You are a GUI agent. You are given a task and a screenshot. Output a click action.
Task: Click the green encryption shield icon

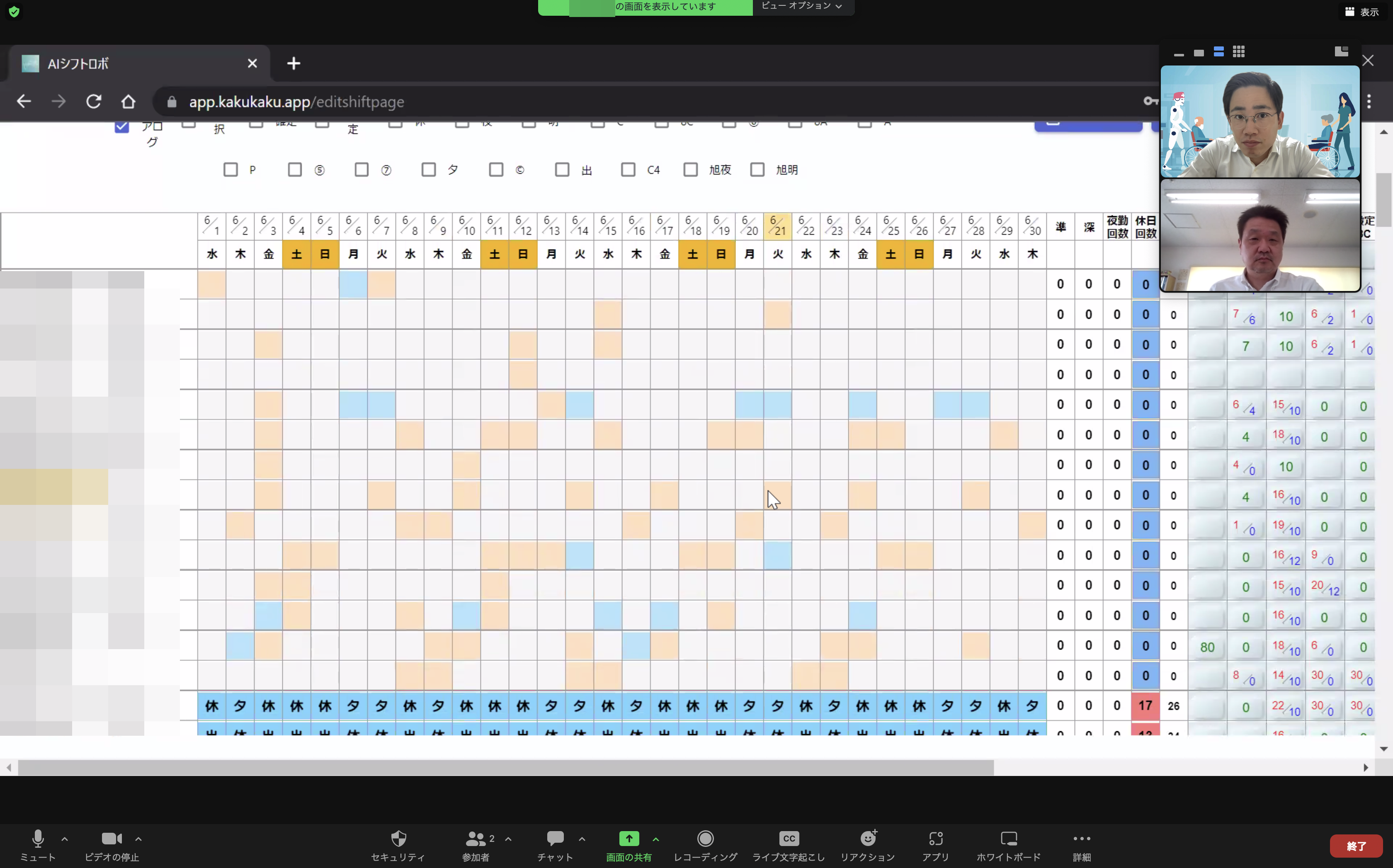[x=15, y=12]
